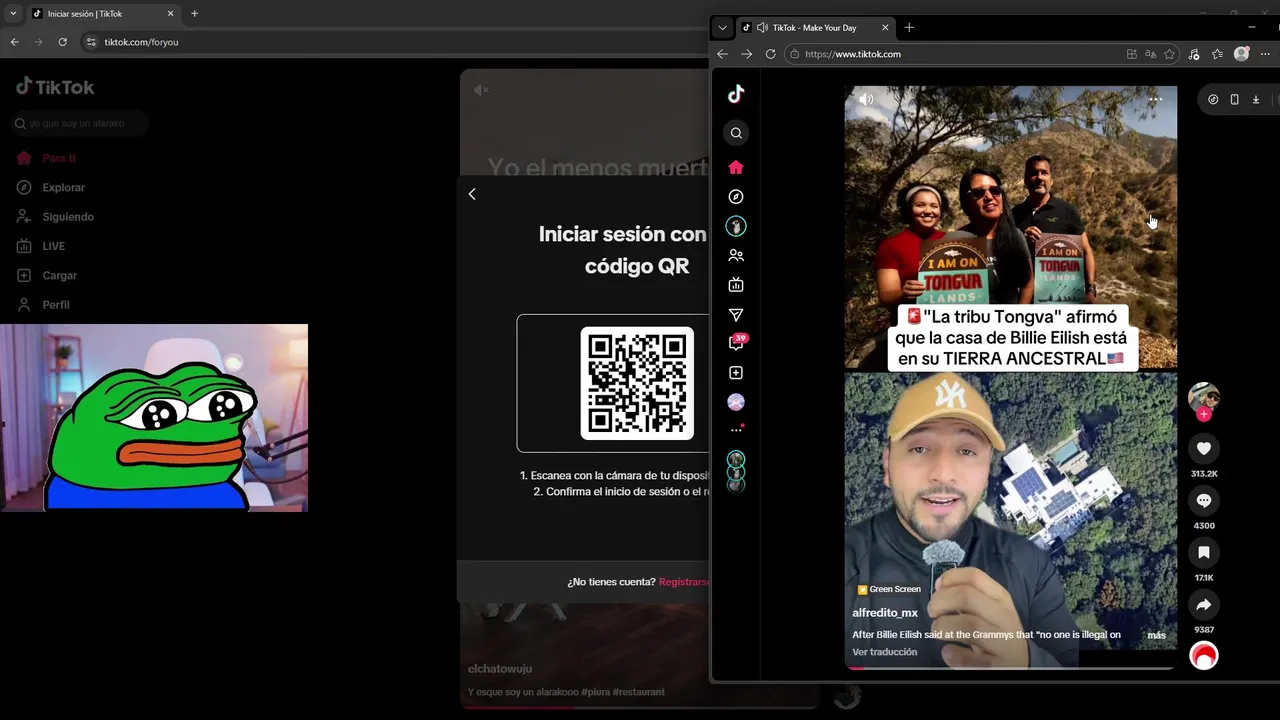The image size is (1280, 720).
Task: Click Back arrow in left browser toolbar
Action: click(x=14, y=42)
